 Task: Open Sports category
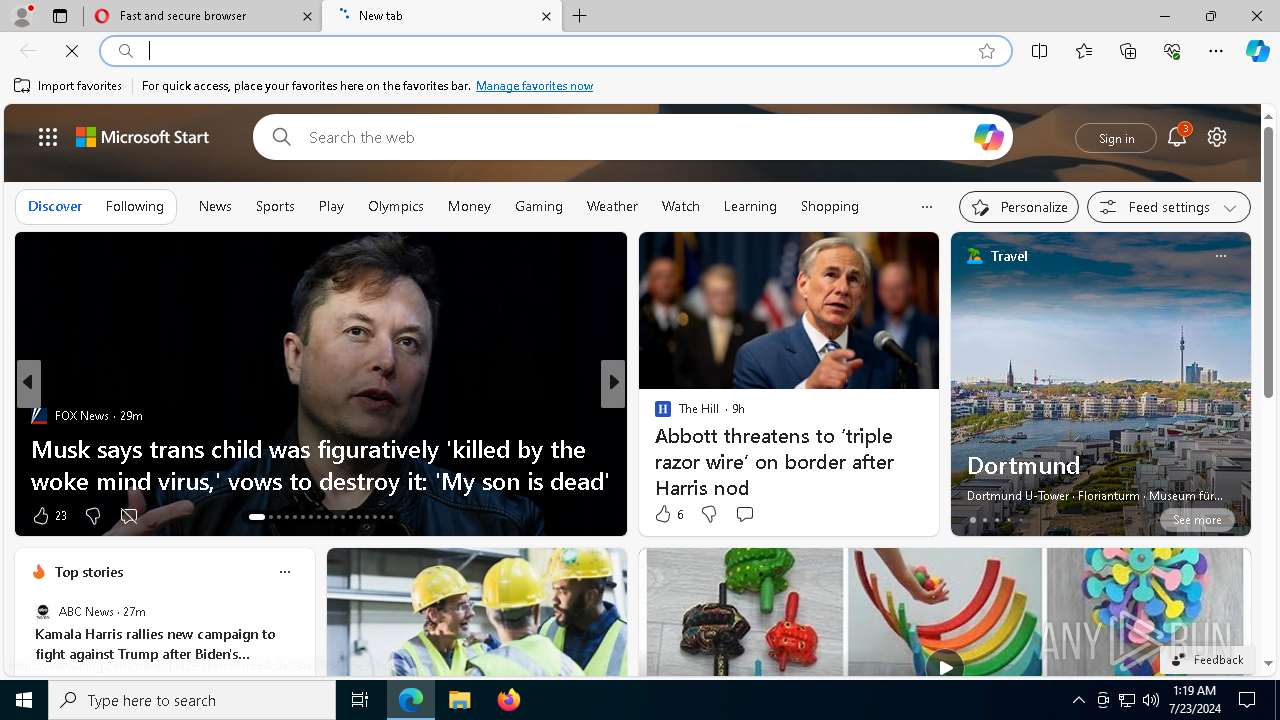[275, 206]
